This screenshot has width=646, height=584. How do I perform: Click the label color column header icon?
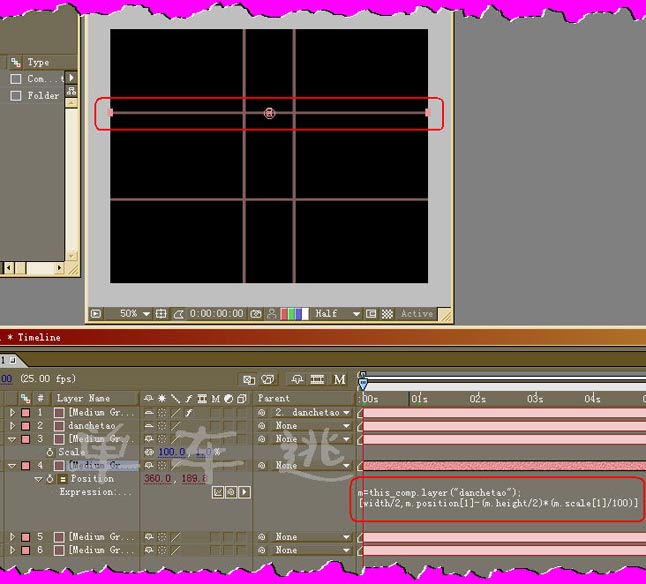pos(26,398)
